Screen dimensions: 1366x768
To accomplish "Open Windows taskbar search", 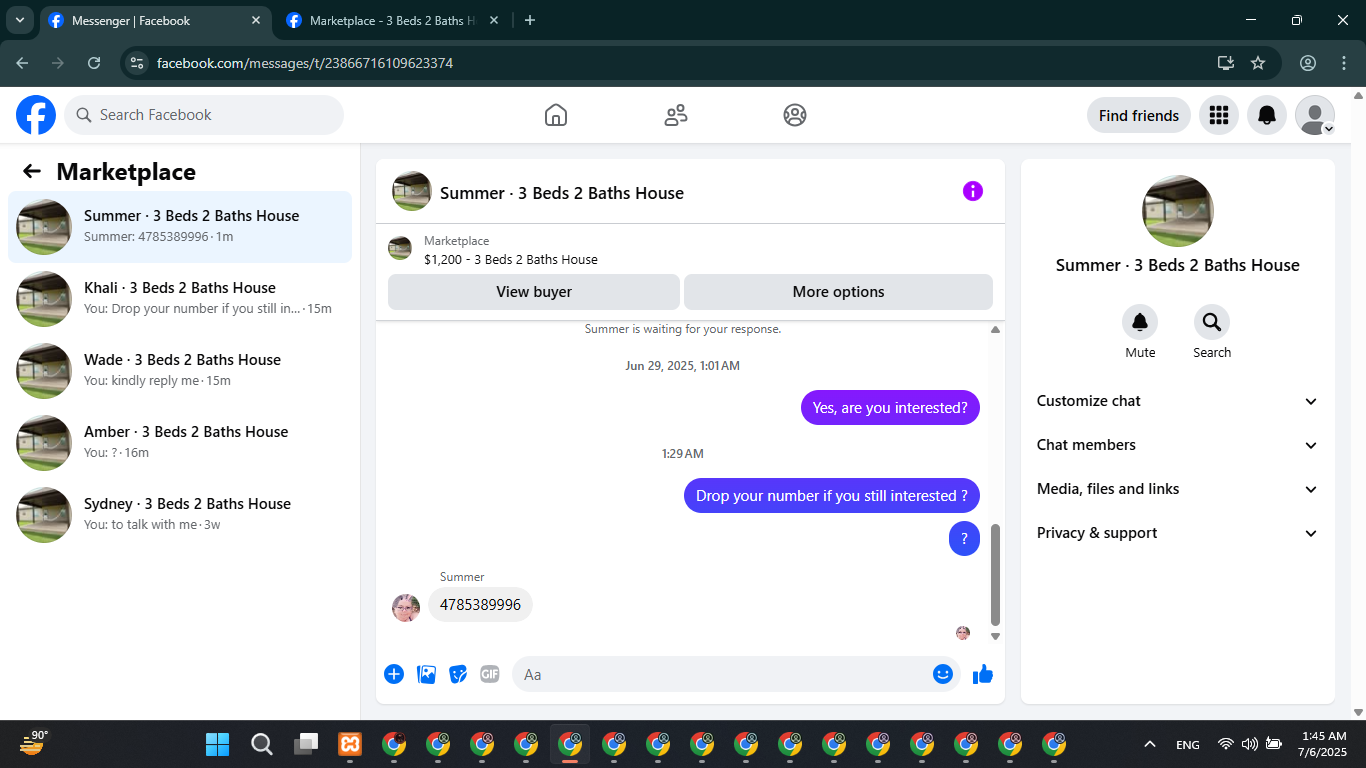I will coord(261,744).
